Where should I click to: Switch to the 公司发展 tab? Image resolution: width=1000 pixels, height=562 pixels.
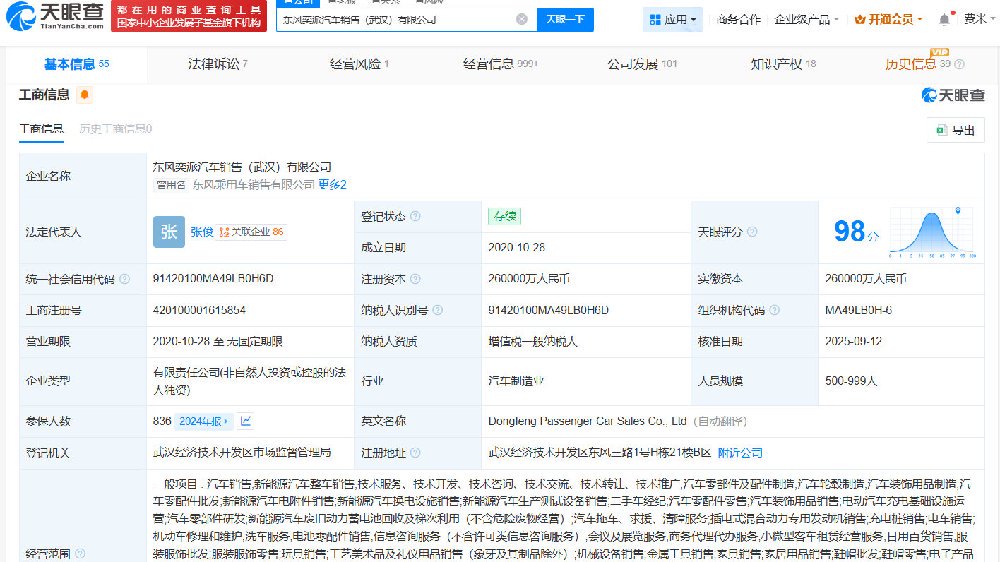pyautogui.click(x=642, y=64)
